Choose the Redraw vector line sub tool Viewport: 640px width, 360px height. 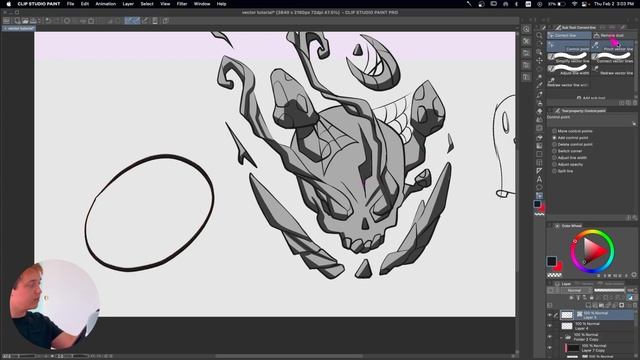pyautogui.click(x=613, y=69)
